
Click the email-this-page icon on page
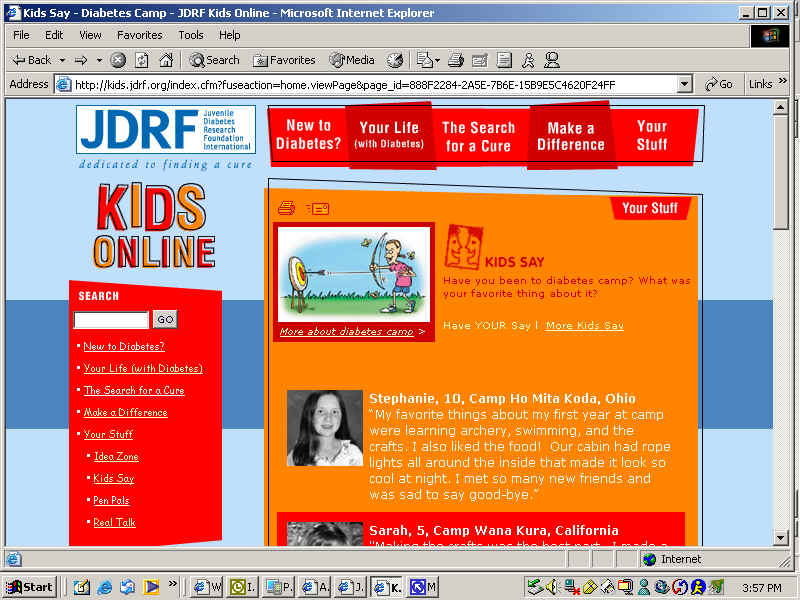[x=318, y=208]
